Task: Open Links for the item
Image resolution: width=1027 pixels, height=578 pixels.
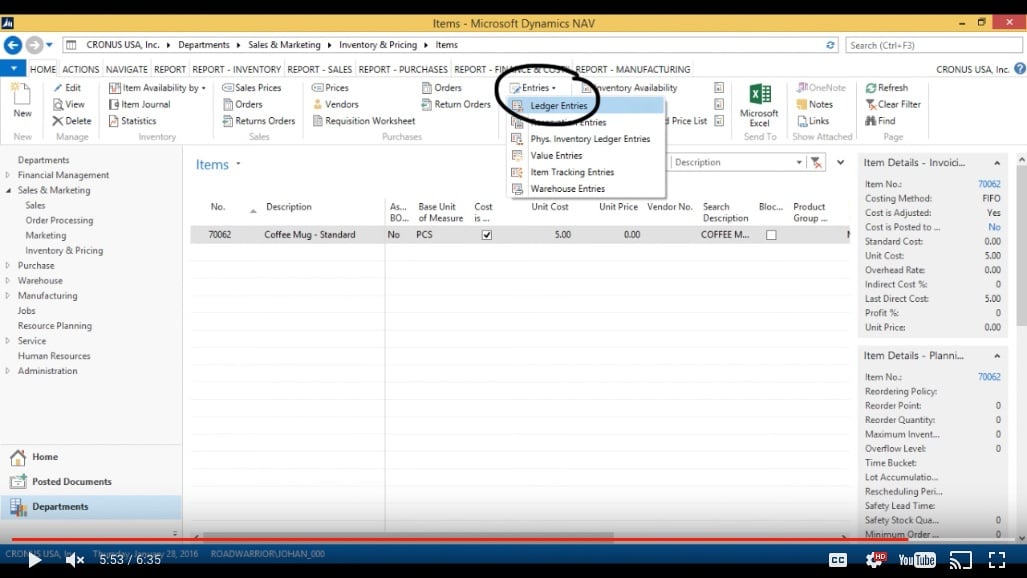Action: 813,121
